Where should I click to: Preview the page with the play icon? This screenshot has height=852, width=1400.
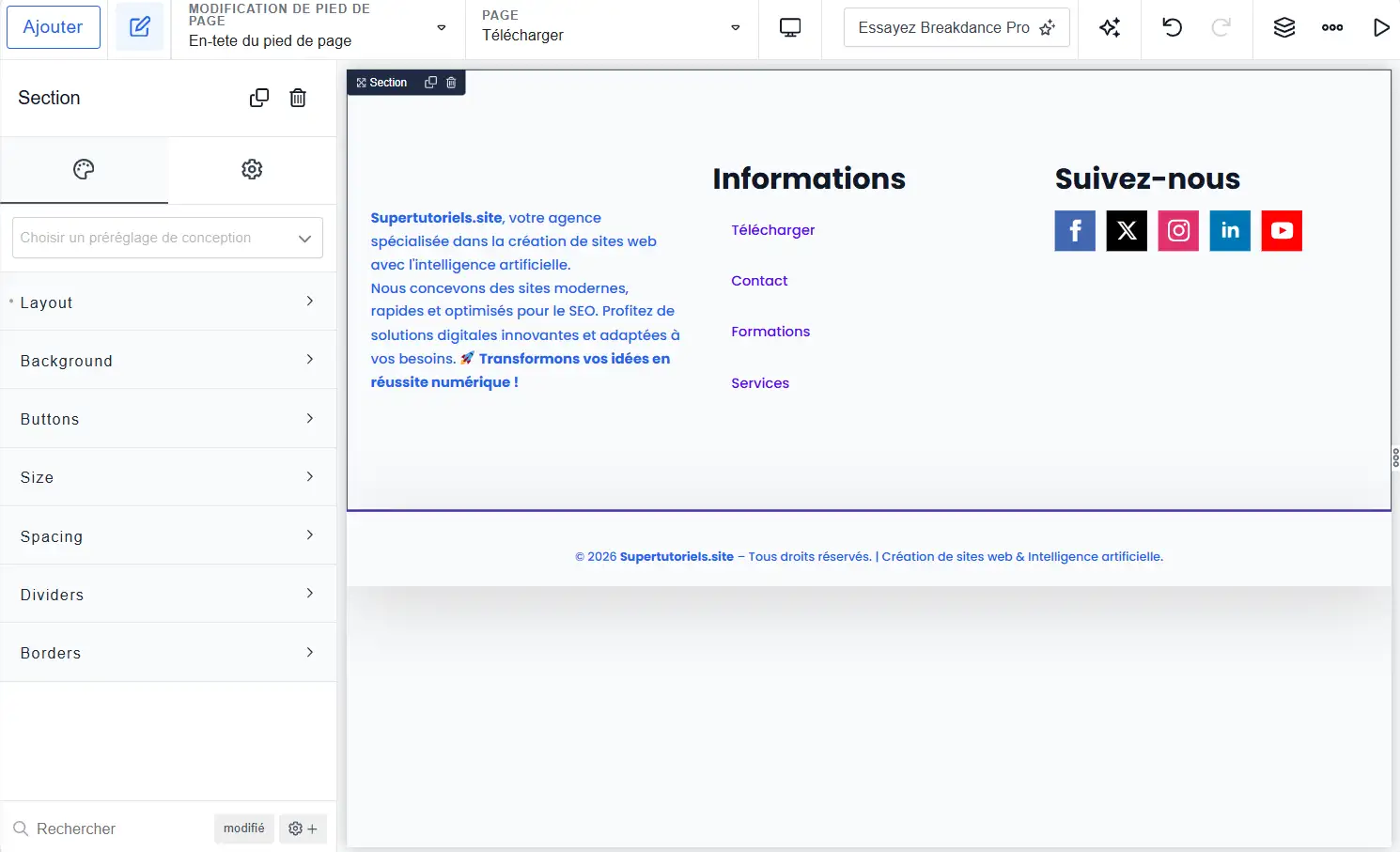pyautogui.click(x=1381, y=27)
